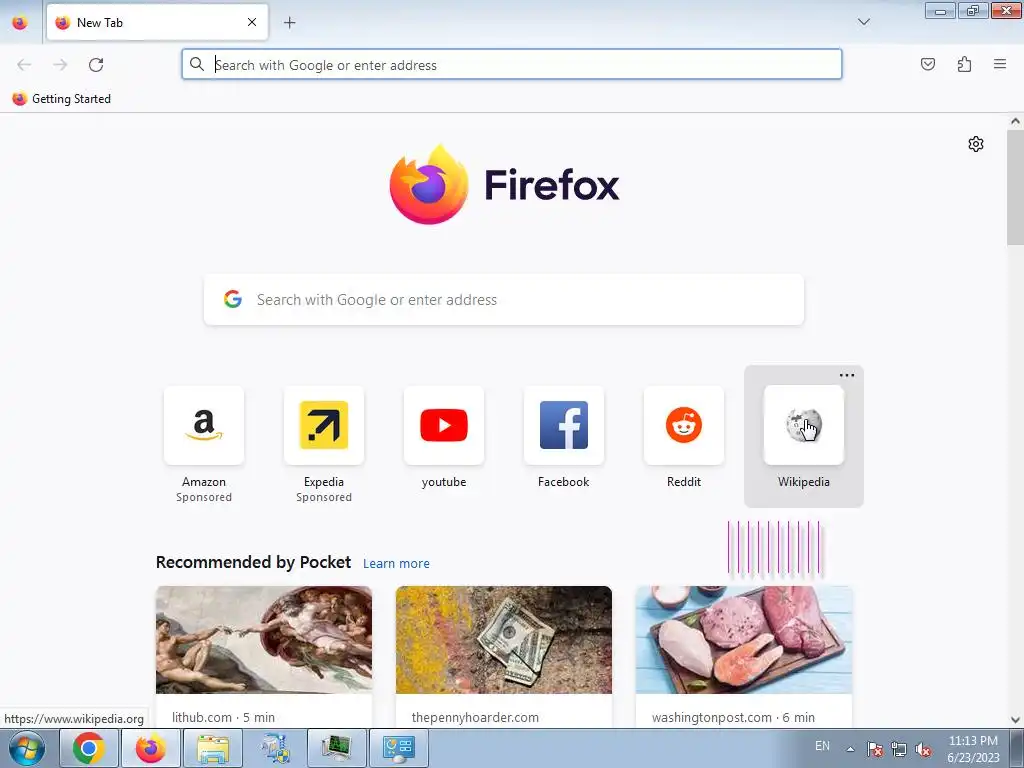Open the taskbar resource monitor icon
The image size is (1024, 768).
pyautogui.click(x=337, y=748)
